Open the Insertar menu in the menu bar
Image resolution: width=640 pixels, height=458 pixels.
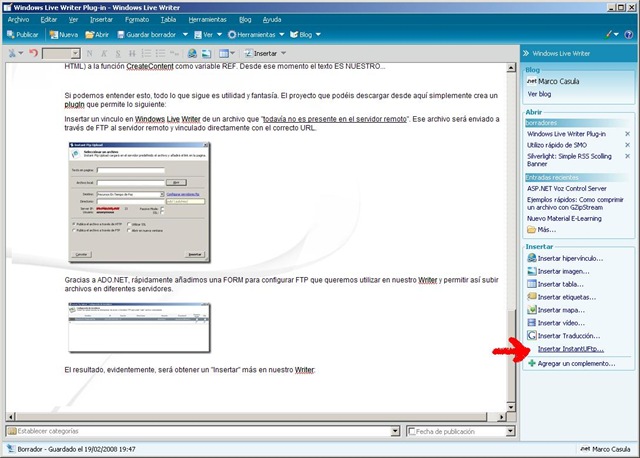tap(101, 20)
